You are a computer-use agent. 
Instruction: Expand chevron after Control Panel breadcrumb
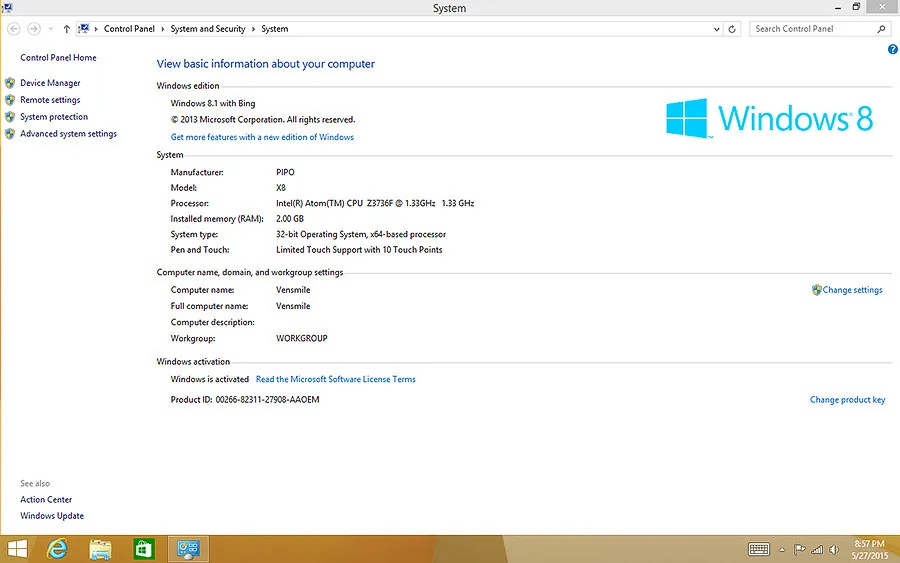163,29
